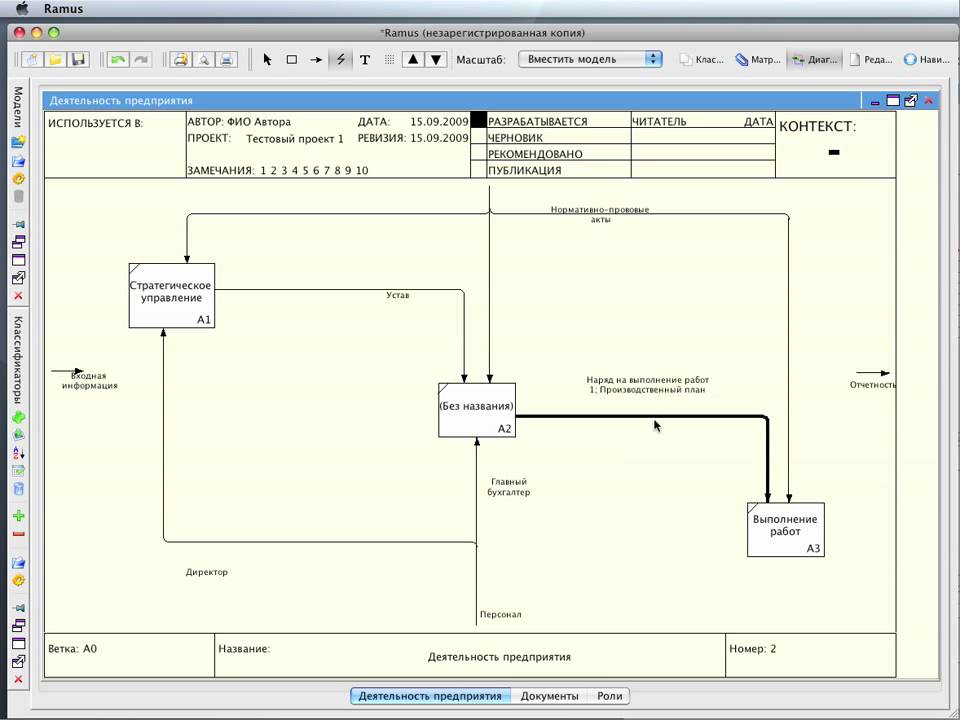
Task: Click the grayed redo arrow icon
Action: (x=141, y=59)
